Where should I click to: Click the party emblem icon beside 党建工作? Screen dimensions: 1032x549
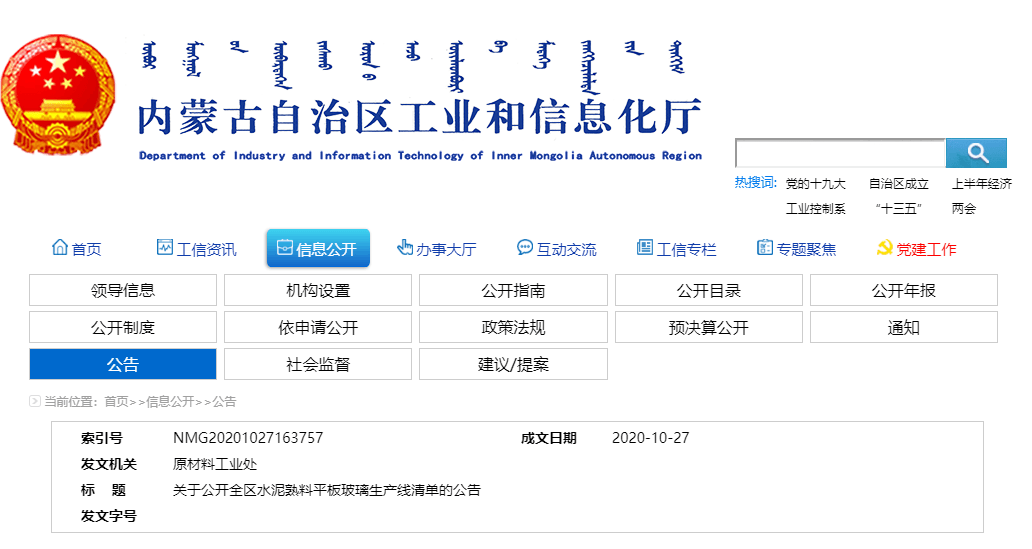pos(884,248)
